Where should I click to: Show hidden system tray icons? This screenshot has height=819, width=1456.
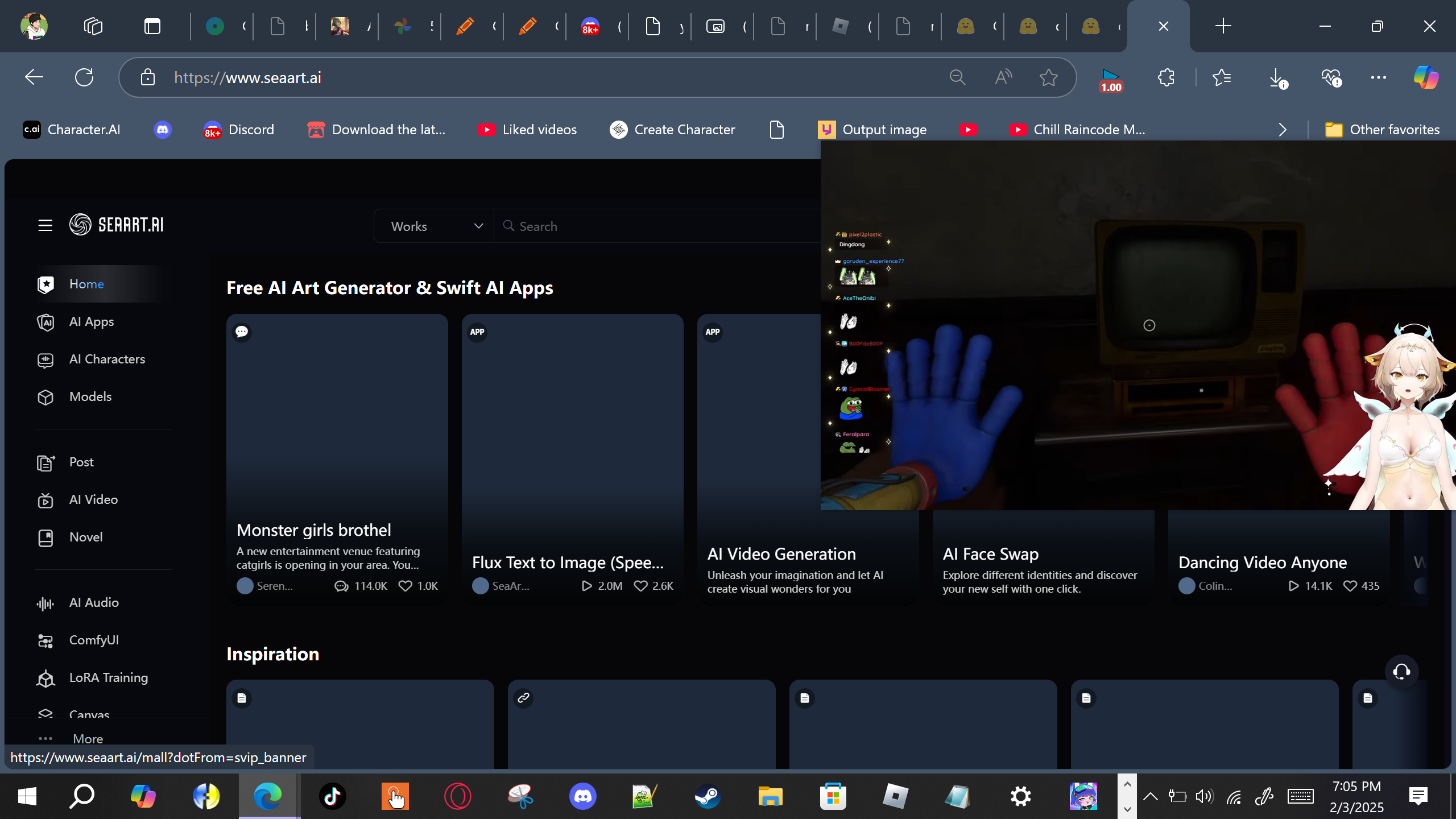(1151, 796)
